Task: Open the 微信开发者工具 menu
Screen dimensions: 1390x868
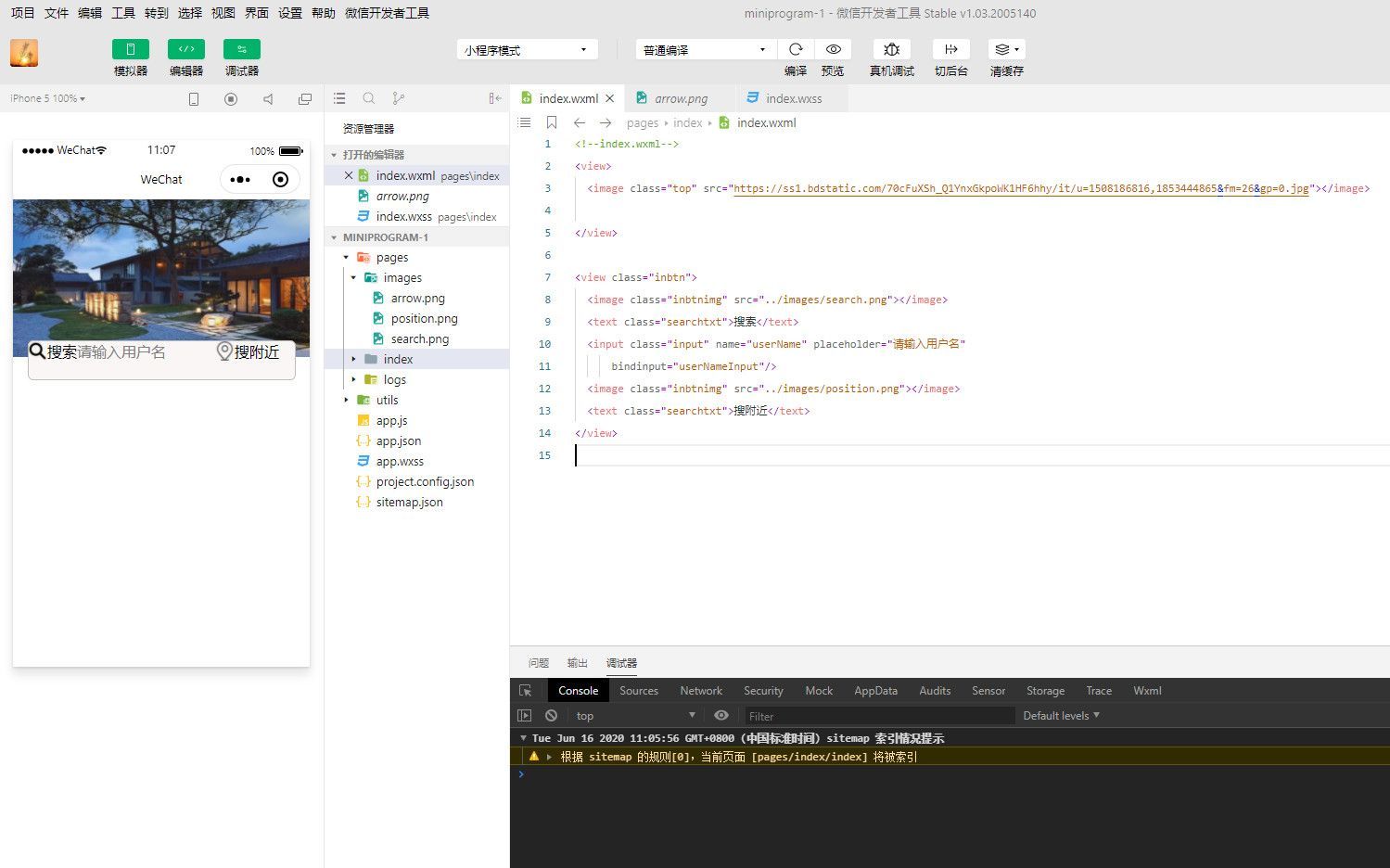Action: (387, 13)
